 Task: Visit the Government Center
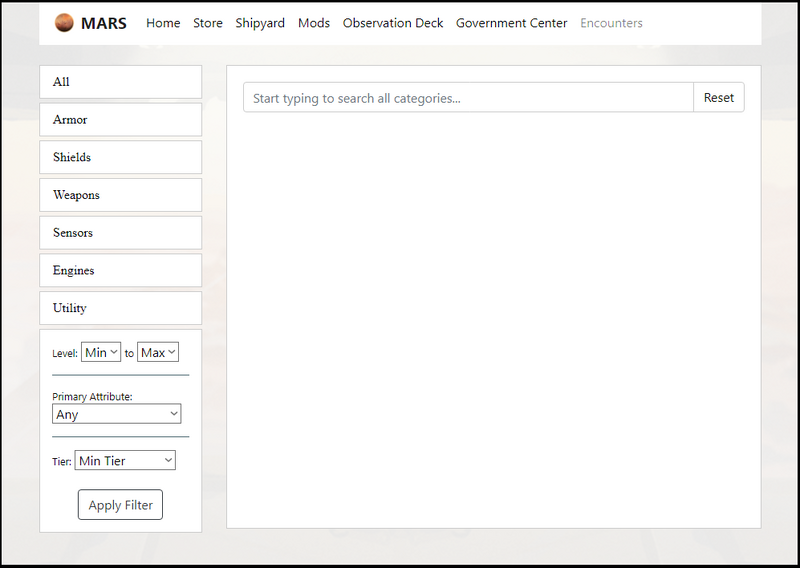coord(511,23)
